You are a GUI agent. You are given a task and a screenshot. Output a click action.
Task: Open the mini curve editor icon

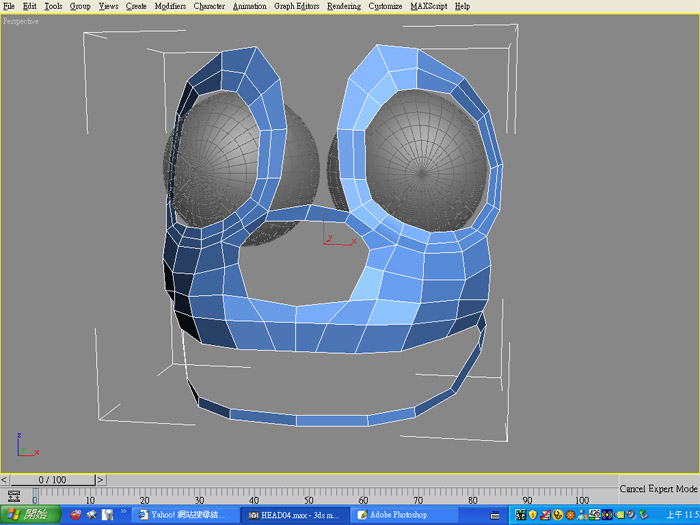(14, 496)
